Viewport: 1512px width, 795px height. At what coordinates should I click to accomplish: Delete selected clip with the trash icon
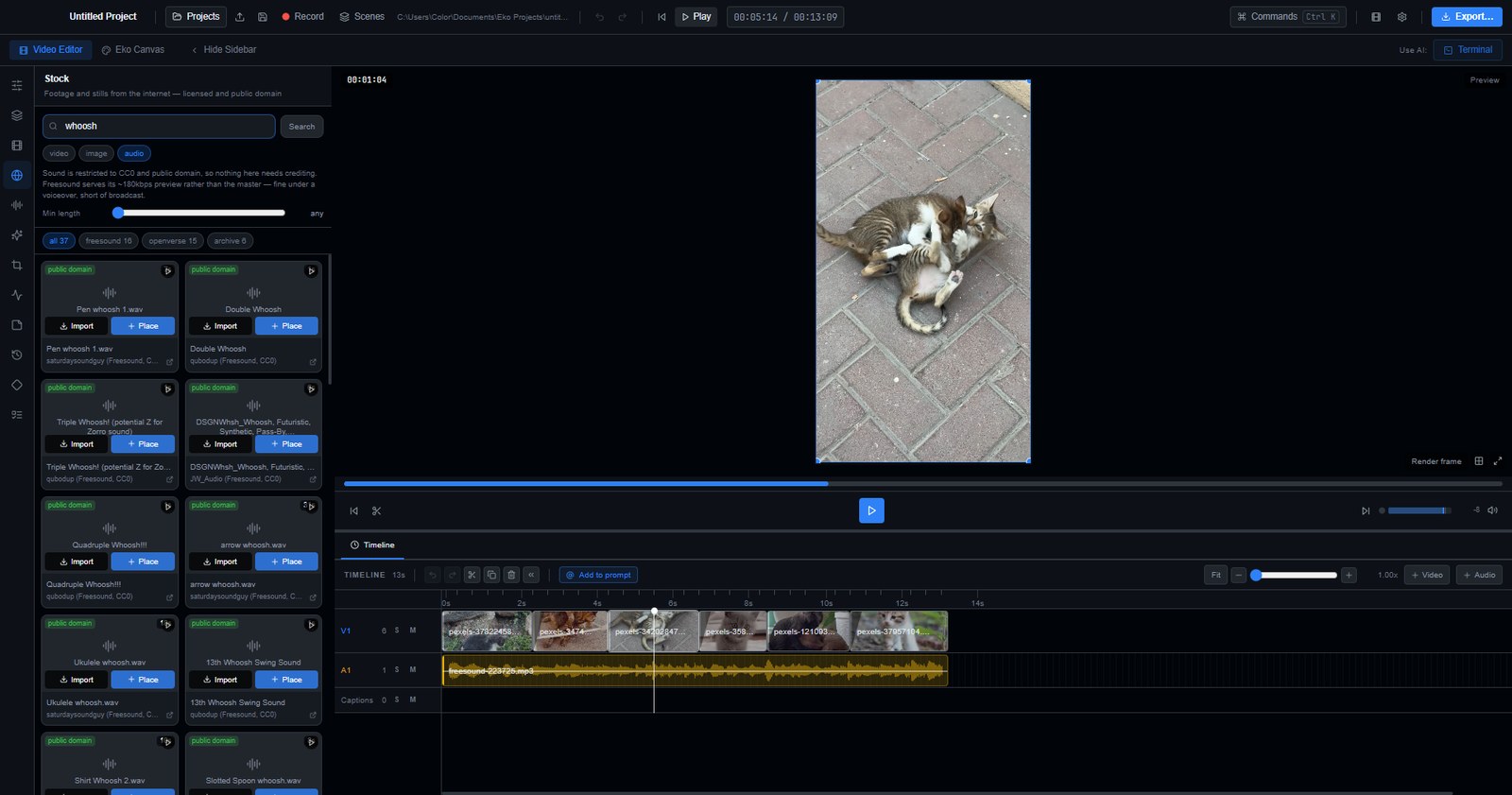pos(511,575)
